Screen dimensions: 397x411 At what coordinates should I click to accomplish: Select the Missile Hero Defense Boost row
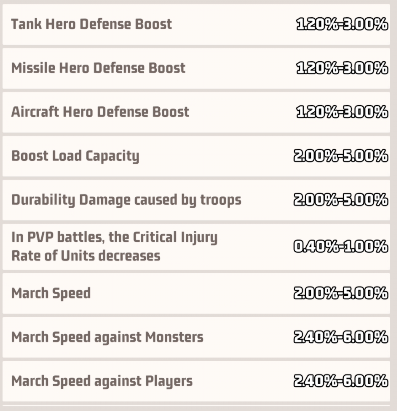[x=196, y=68]
